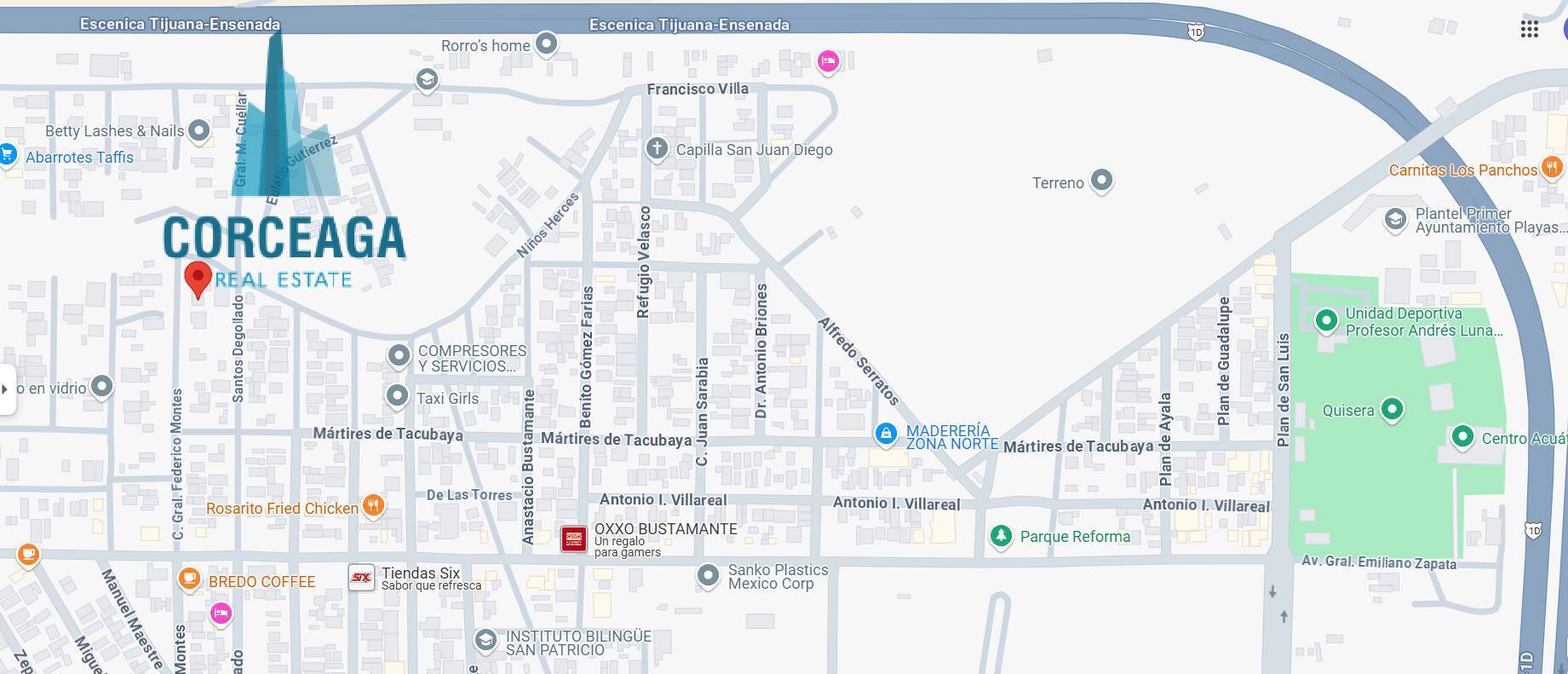Select the Bredo Coffee cup icon
The image size is (1568, 674).
point(189,579)
